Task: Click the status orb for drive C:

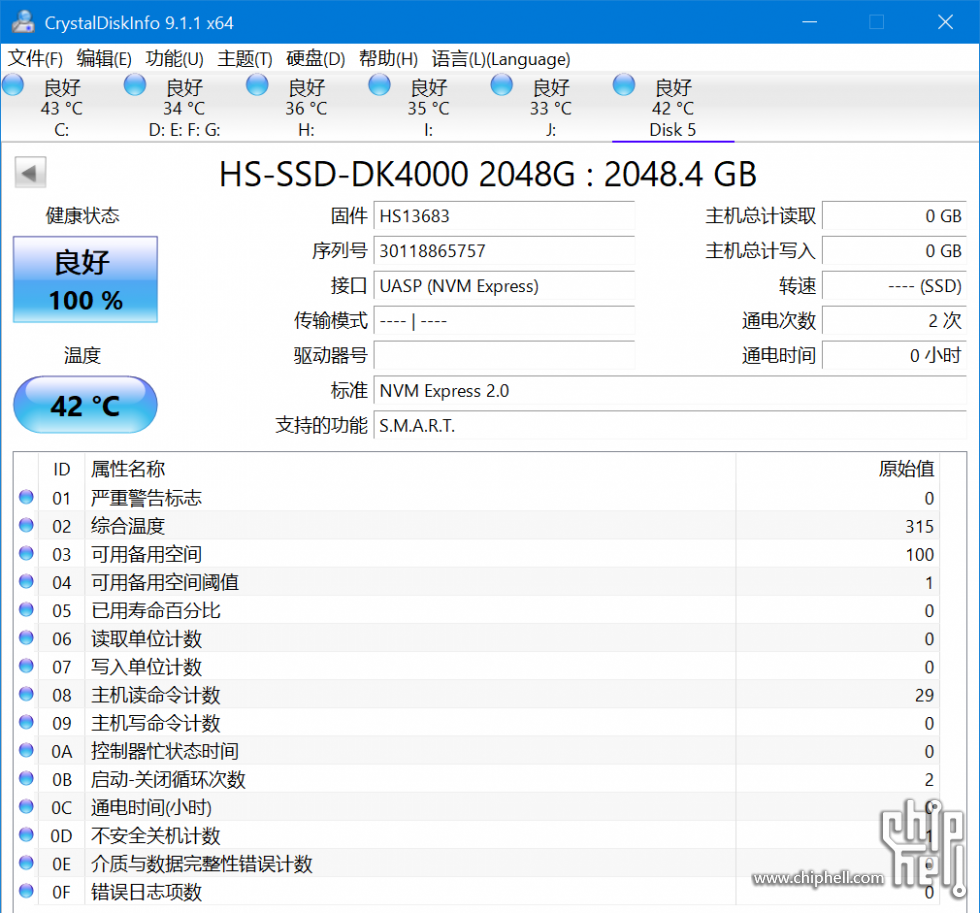Action: (12, 85)
